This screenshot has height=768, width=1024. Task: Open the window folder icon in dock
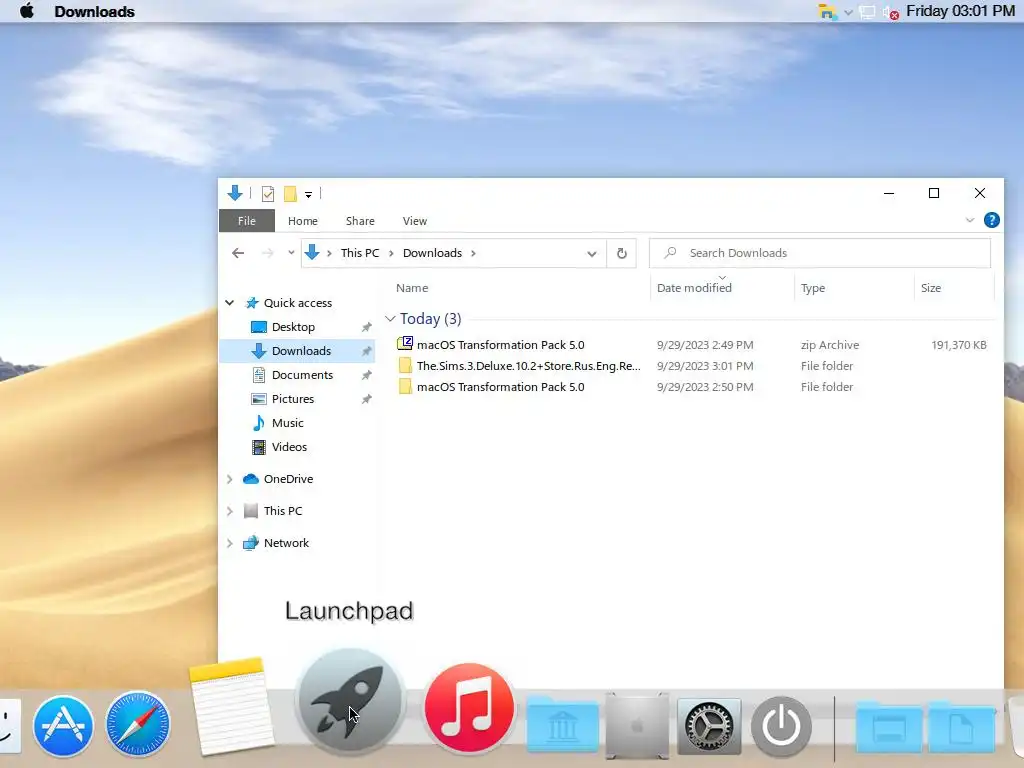(x=888, y=726)
